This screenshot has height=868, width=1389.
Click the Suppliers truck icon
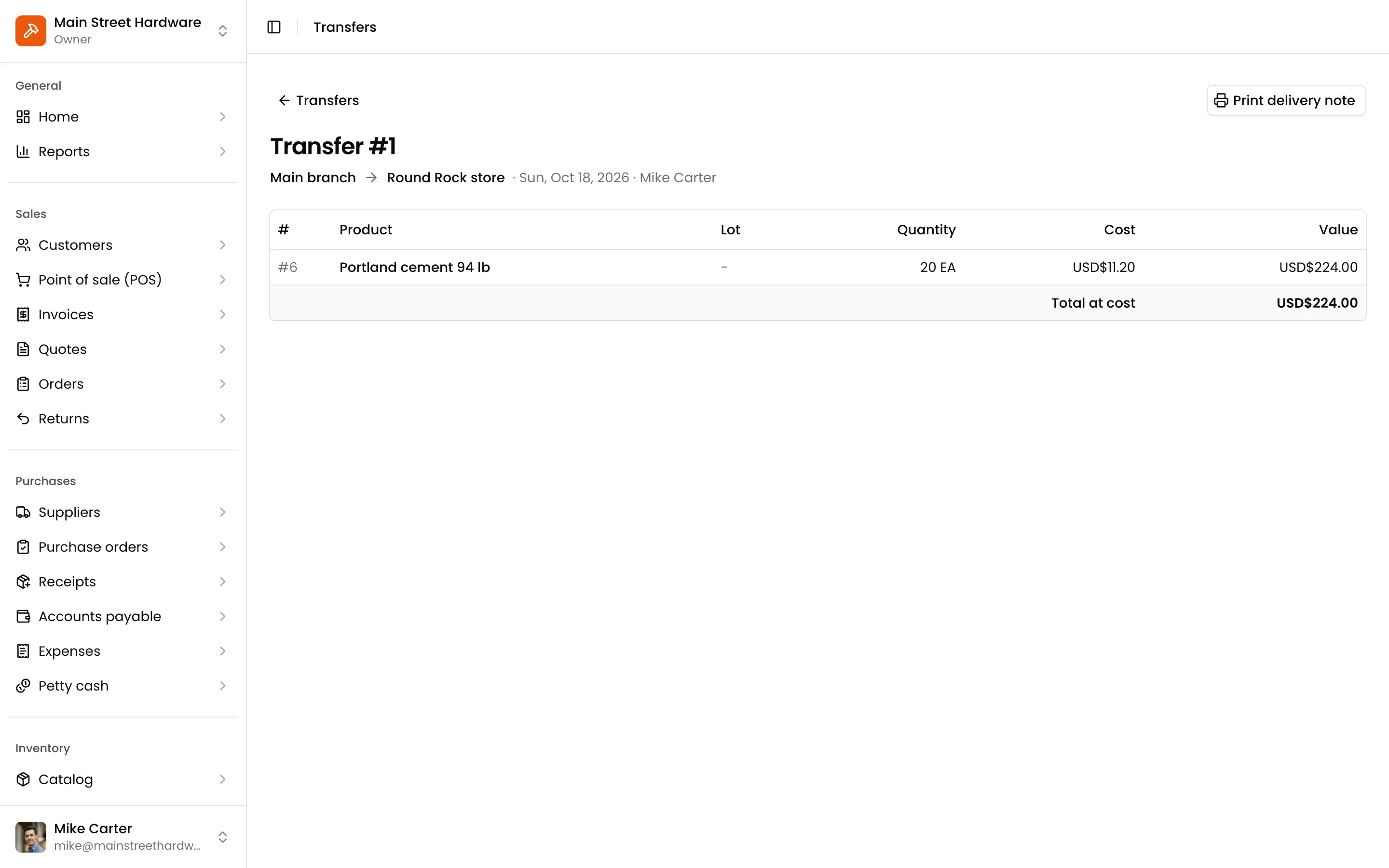point(23,512)
